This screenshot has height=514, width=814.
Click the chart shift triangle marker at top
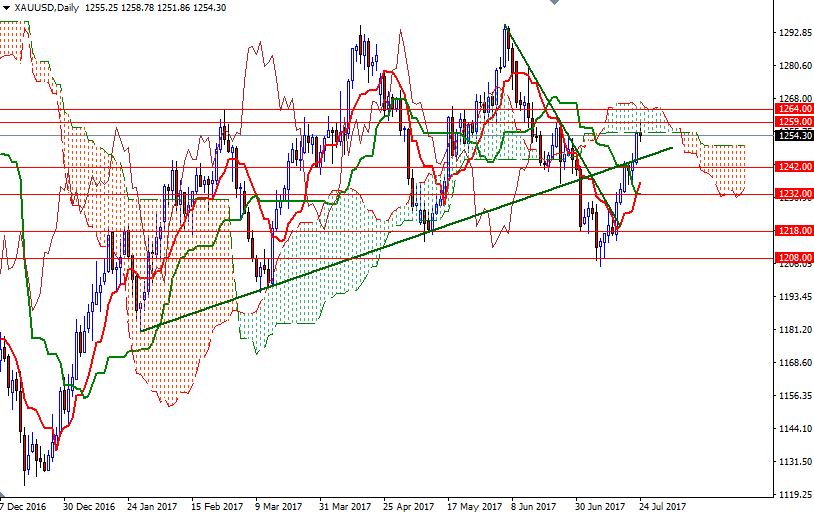(x=554, y=3)
